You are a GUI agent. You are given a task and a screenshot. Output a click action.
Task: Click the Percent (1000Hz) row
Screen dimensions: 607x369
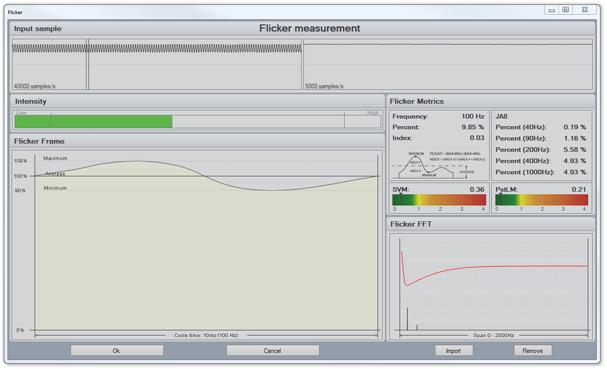[x=541, y=172]
